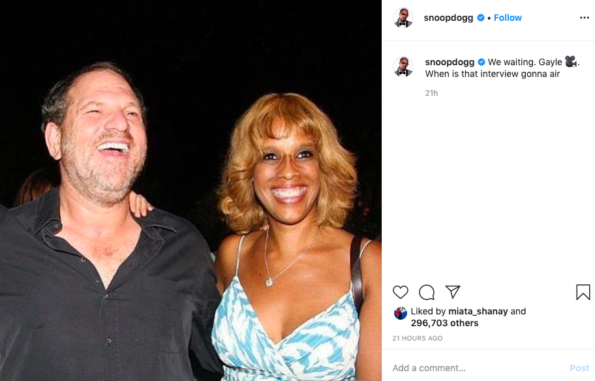Click the Post comment button
Screen dimensions: 595x381
tap(579, 368)
